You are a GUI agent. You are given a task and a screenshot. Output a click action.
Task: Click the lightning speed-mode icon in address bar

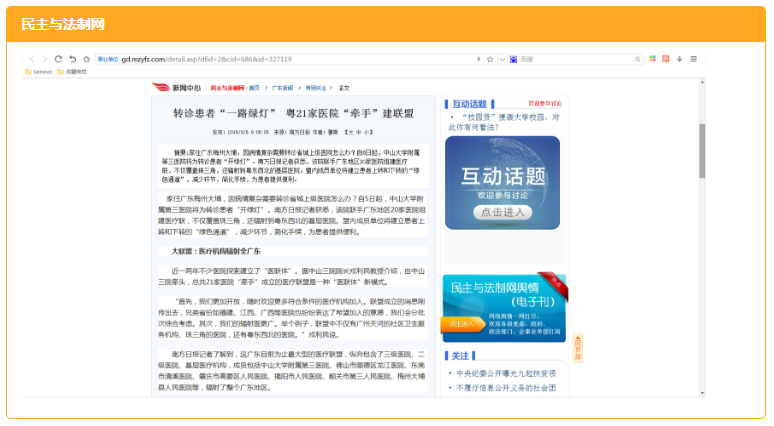(478, 59)
